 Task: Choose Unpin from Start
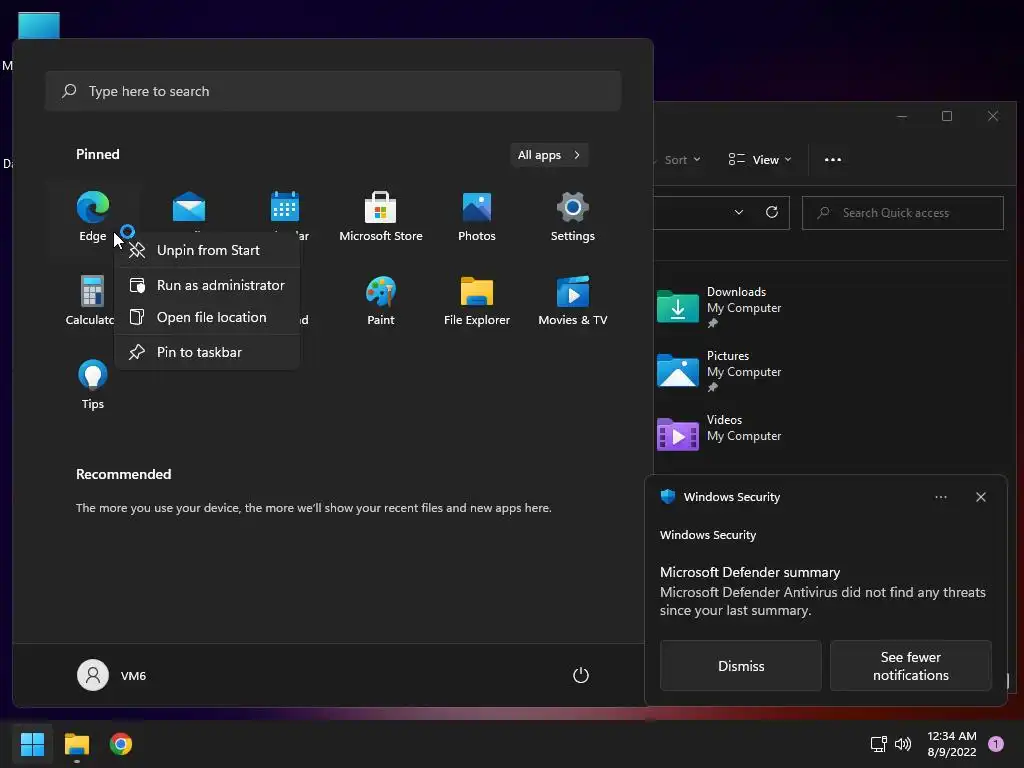207,250
